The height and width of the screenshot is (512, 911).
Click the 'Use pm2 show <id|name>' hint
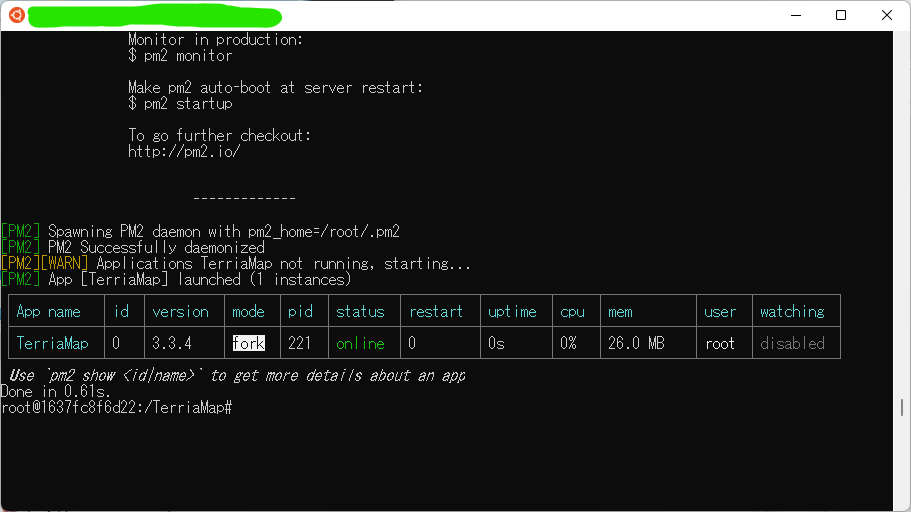pos(237,375)
